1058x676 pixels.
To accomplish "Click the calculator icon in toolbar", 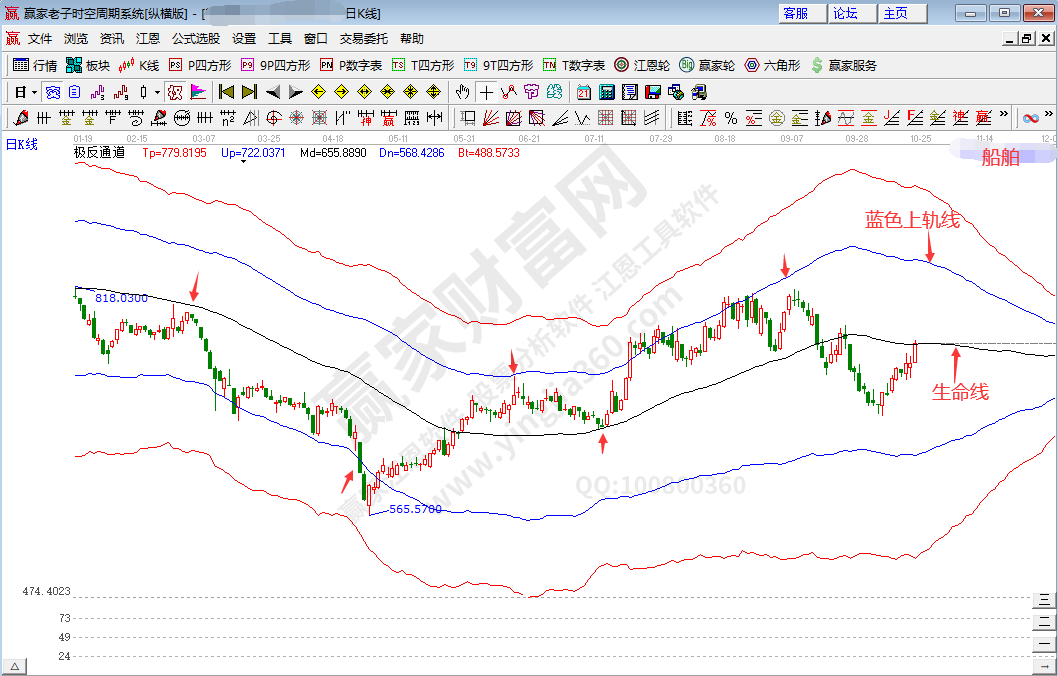I will click(606, 92).
